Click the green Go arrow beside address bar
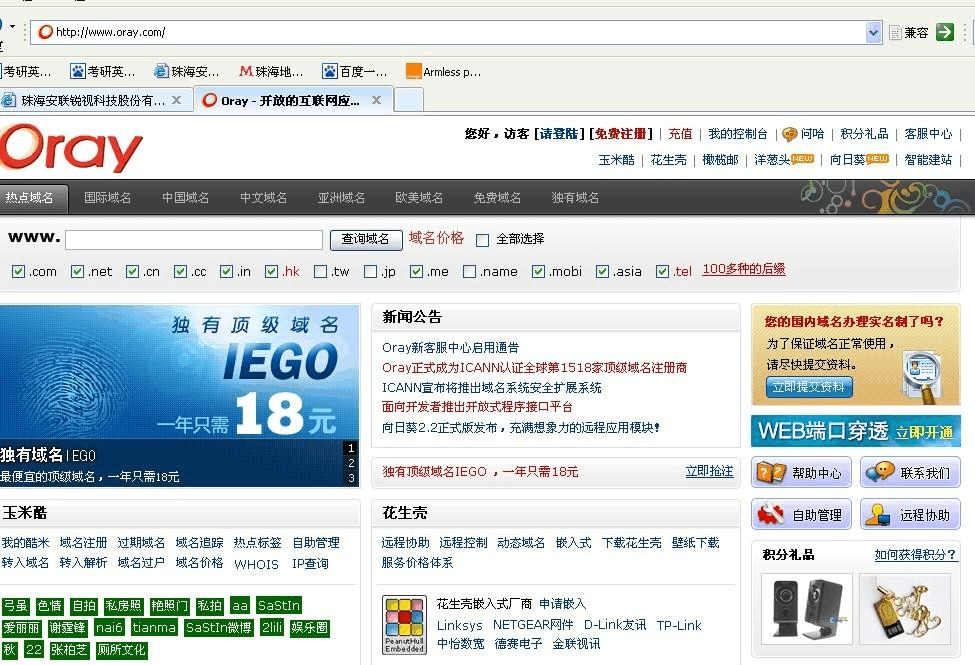The image size is (975, 665). pyautogui.click(x=945, y=32)
